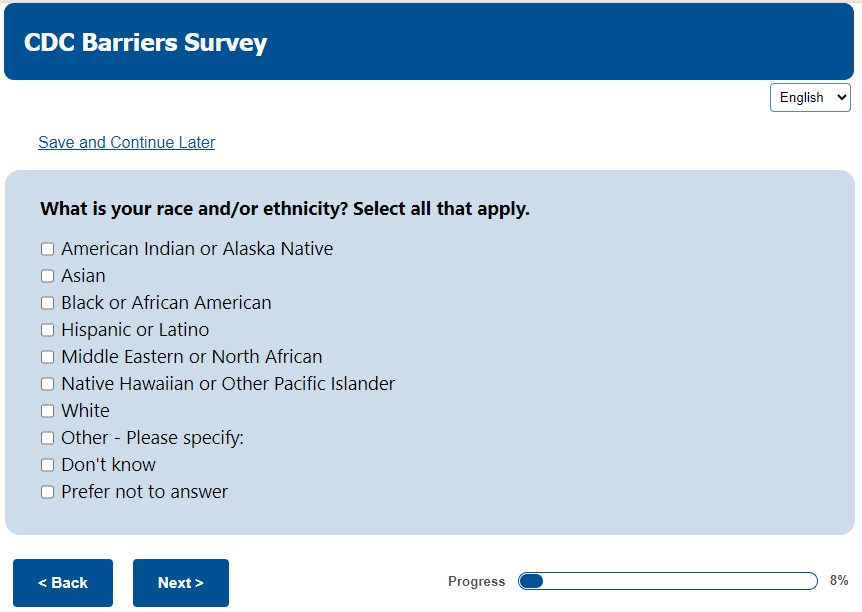Image resolution: width=862 pixels, height=612 pixels.
Task: Select the Asian checkbox
Action: pos(47,276)
